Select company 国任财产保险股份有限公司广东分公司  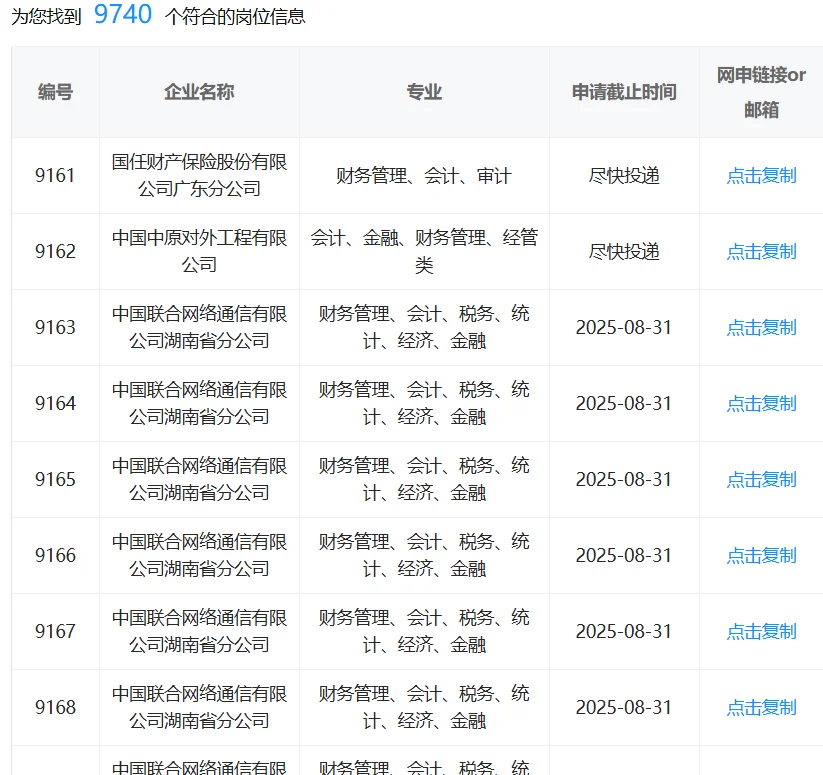pos(199,175)
